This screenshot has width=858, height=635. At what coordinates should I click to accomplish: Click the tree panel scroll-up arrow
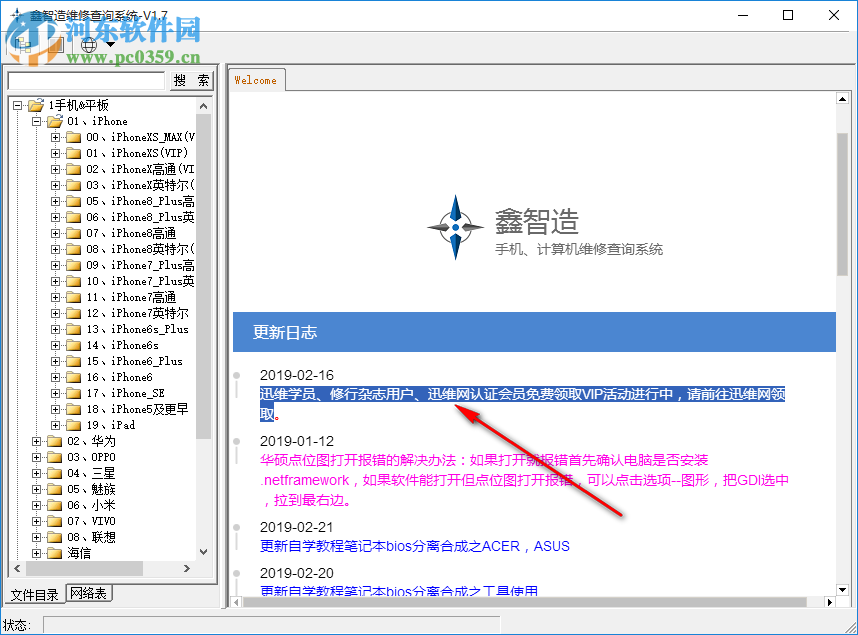(x=204, y=106)
